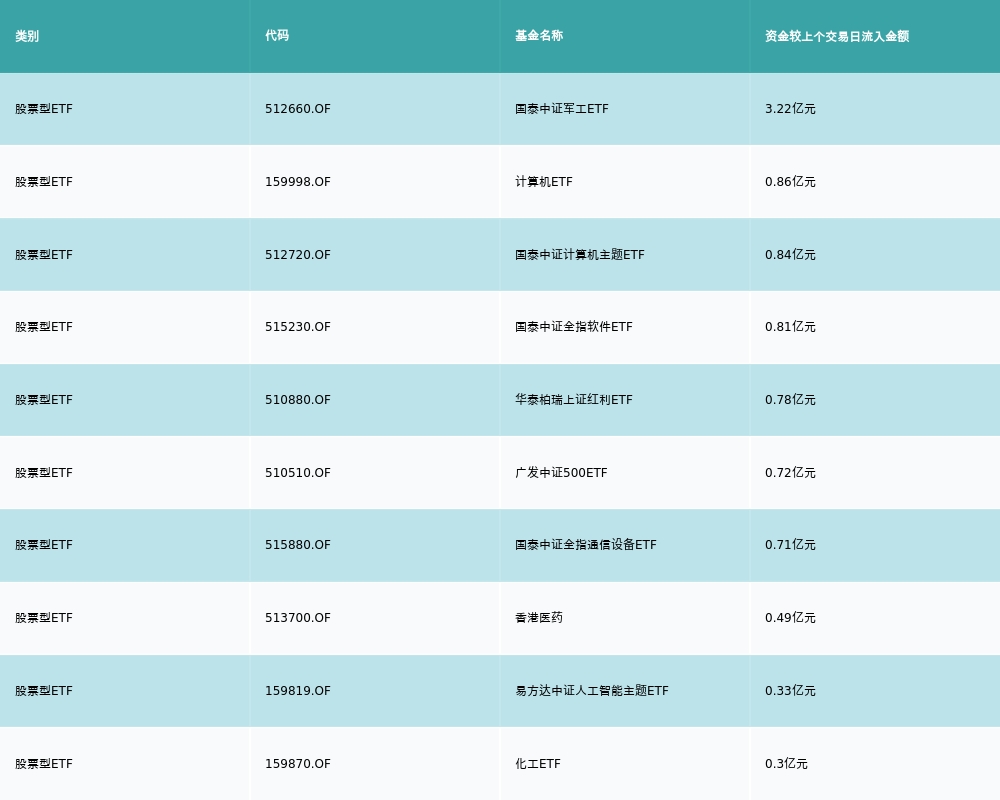Select fund name 华泰柏瑞上证红利ETF

click(574, 400)
